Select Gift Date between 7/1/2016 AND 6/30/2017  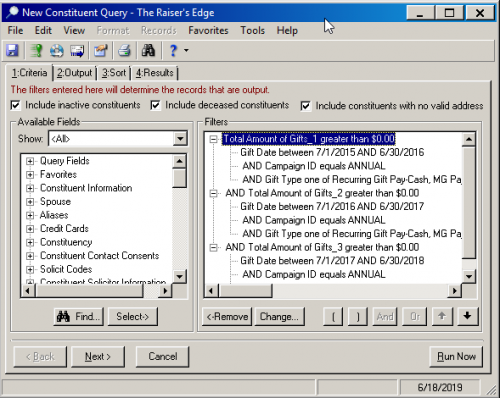pyautogui.click(x=332, y=207)
